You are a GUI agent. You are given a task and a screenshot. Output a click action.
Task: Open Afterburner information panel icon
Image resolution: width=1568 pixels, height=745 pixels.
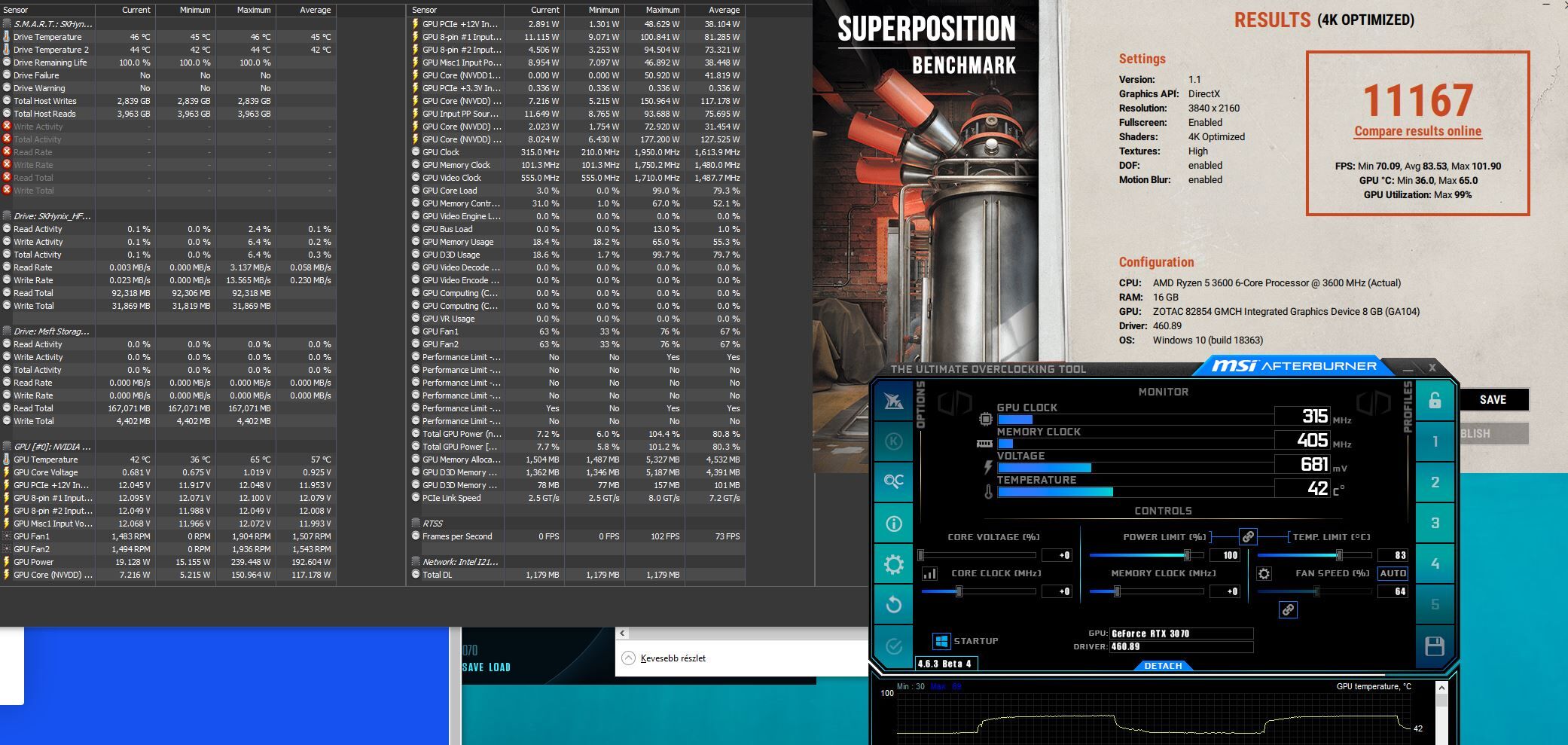tap(894, 523)
